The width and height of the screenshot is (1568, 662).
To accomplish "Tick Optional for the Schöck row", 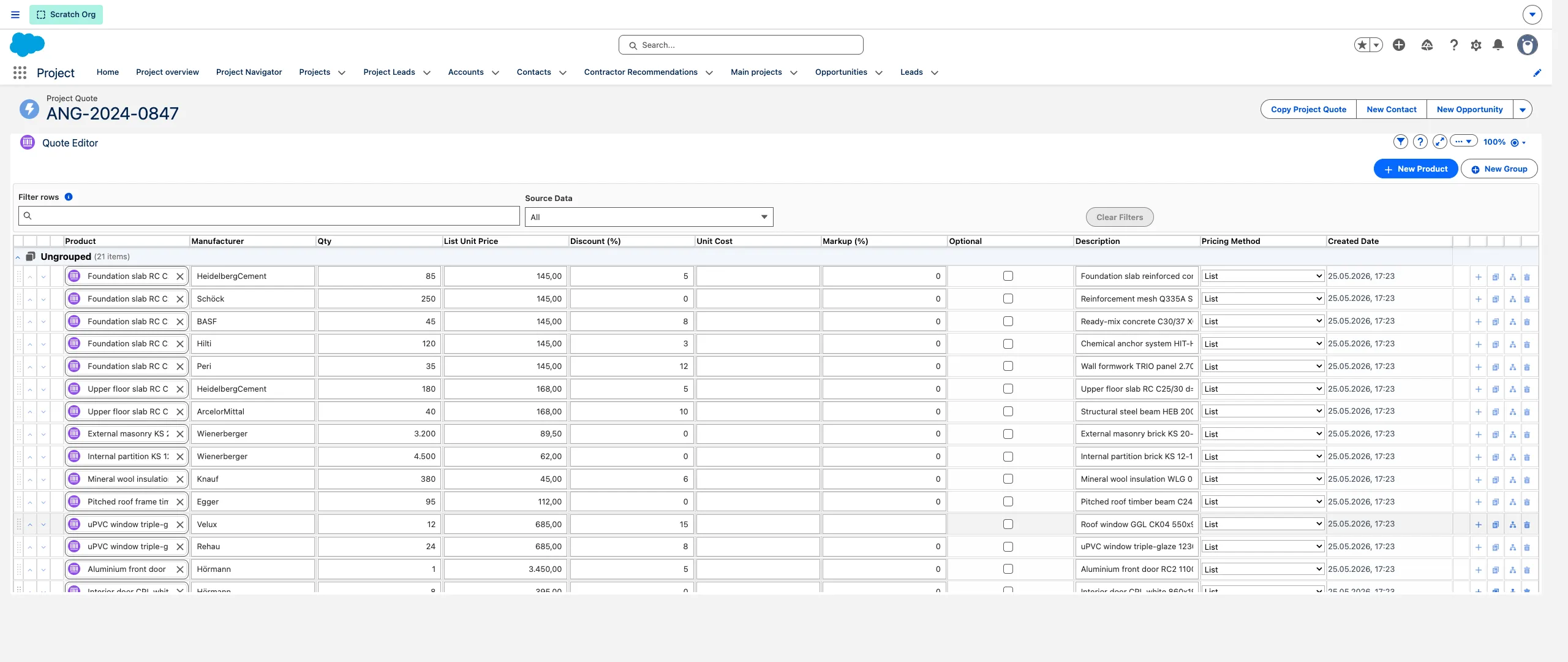I will click(x=1008, y=299).
